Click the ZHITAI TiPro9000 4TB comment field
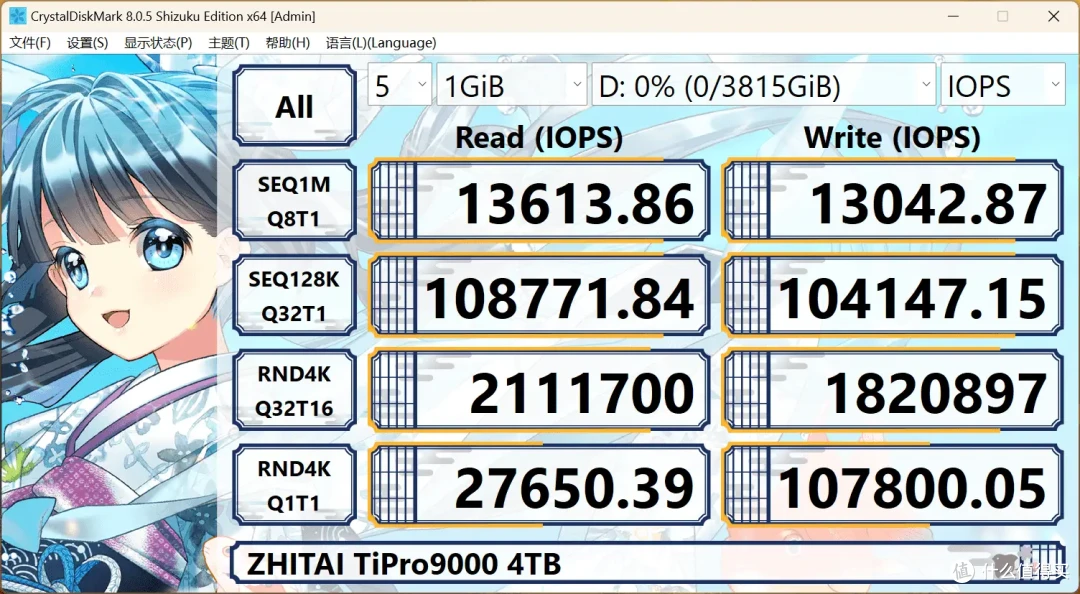This screenshot has height=594, width=1080. click(647, 564)
